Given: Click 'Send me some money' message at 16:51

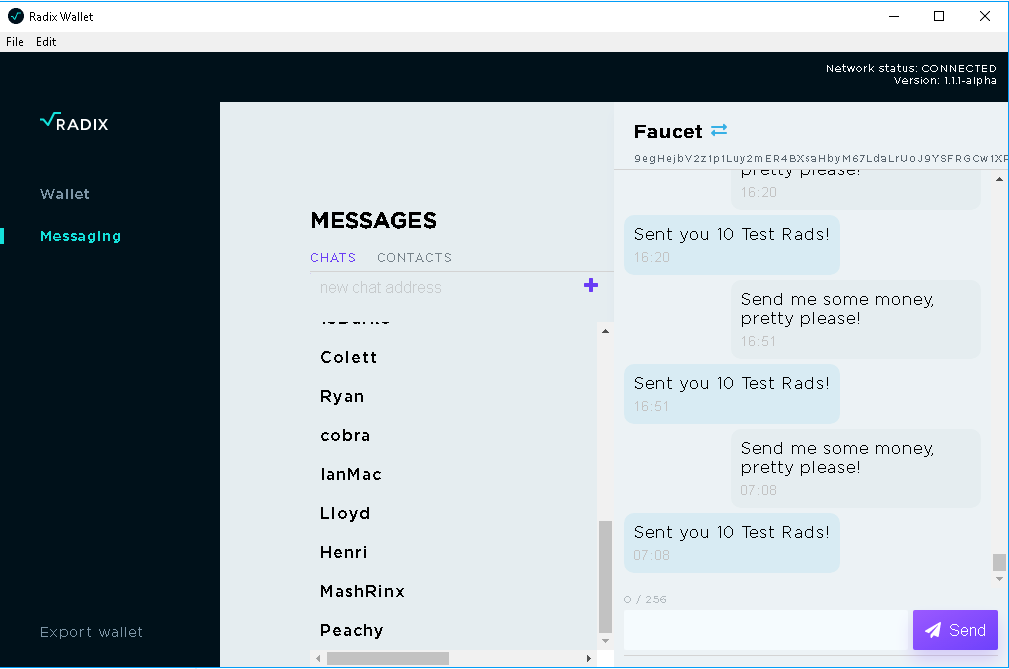Looking at the screenshot, I should pyautogui.click(x=856, y=319).
